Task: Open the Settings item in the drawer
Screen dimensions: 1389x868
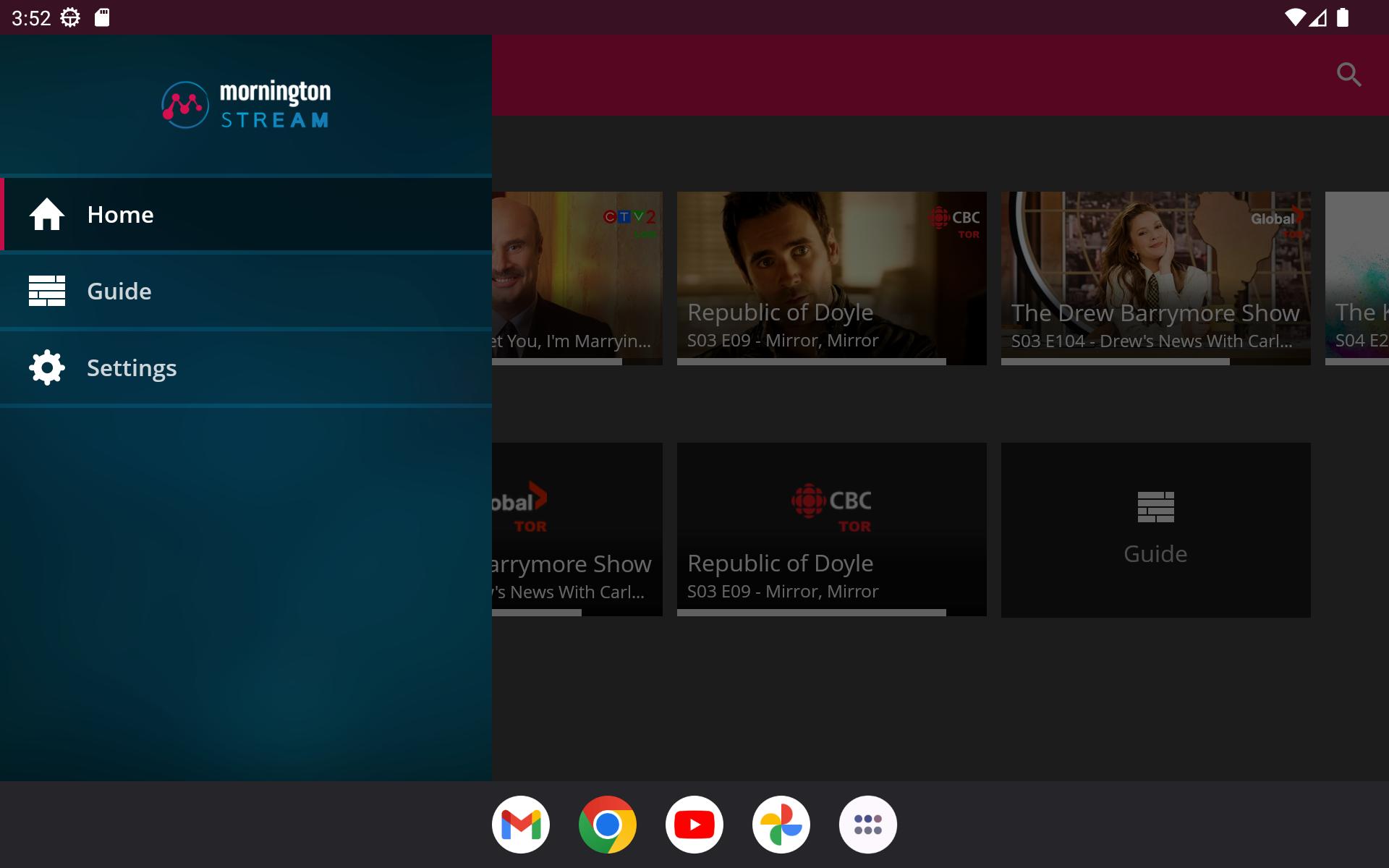Action: (246, 368)
